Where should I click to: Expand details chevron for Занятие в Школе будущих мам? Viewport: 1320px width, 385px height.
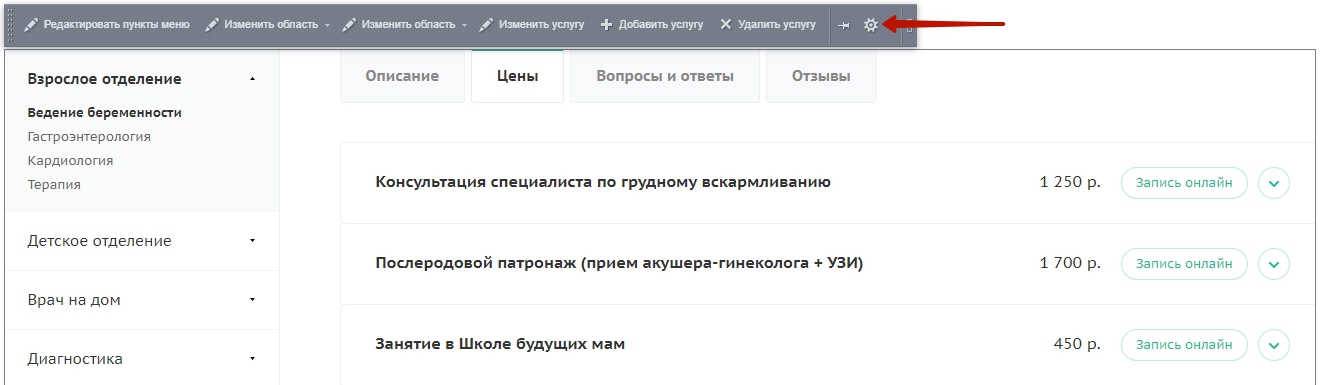(1274, 345)
